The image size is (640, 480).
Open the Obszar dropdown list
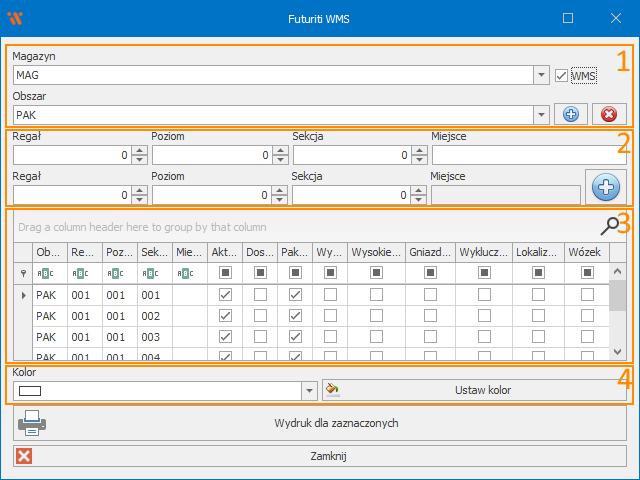click(x=541, y=115)
